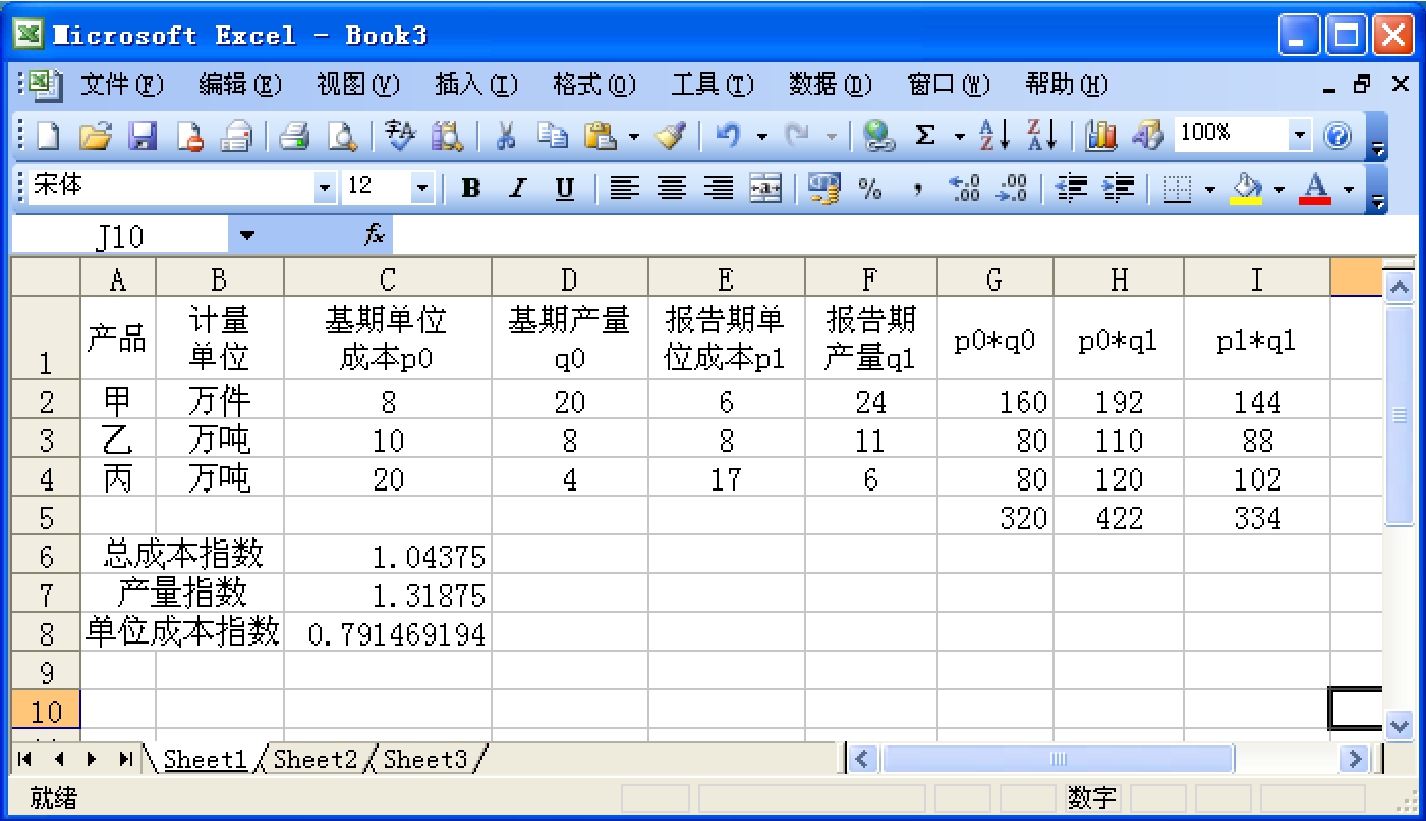Open the zoom percentage dropdown

pyautogui.click(x=1300, y=135)
